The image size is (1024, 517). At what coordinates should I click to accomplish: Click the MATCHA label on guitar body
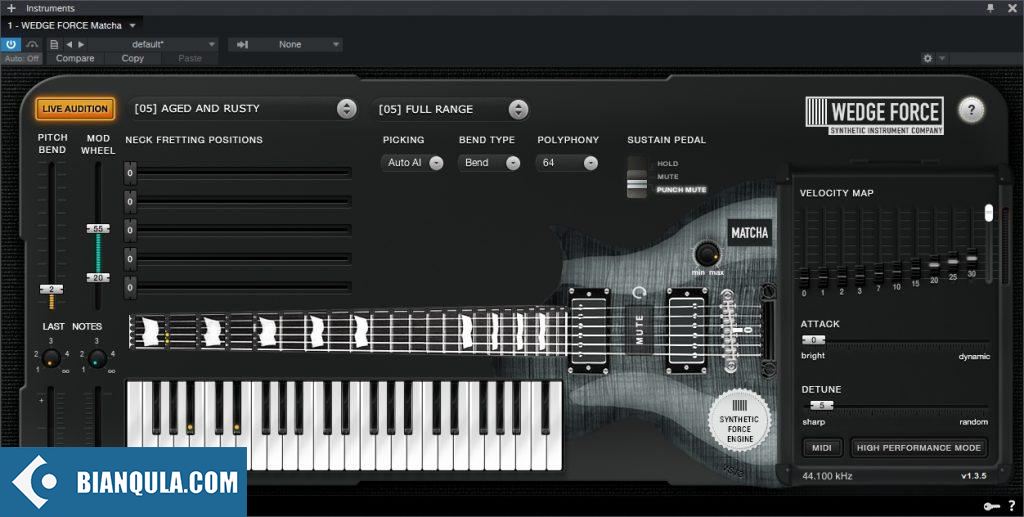[750, 233]
